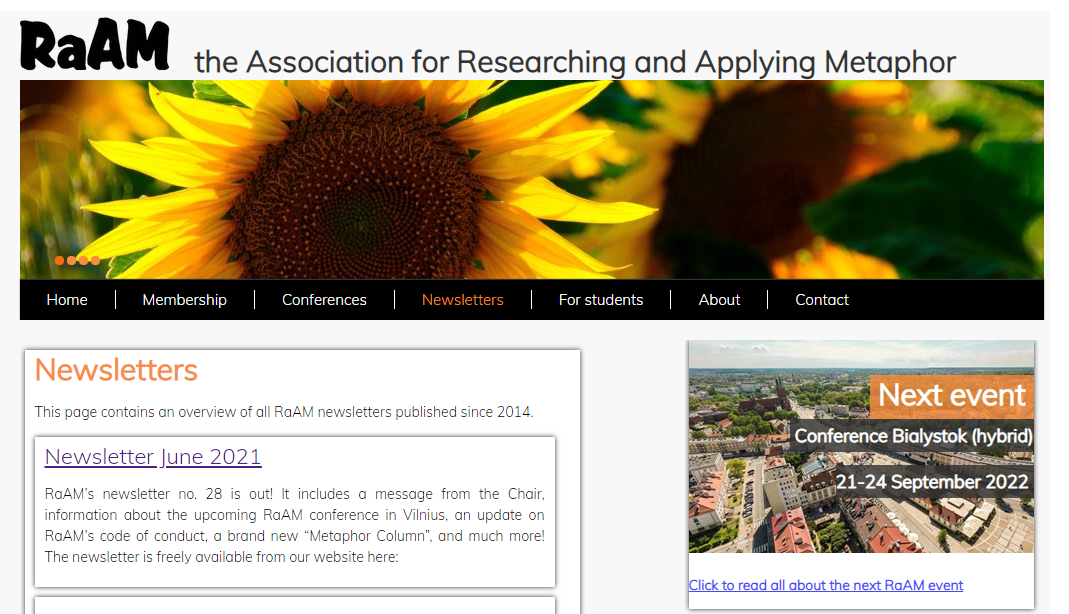The image size is (1069, 614).
Task: Open the For students page
Action: coord(601,300)
